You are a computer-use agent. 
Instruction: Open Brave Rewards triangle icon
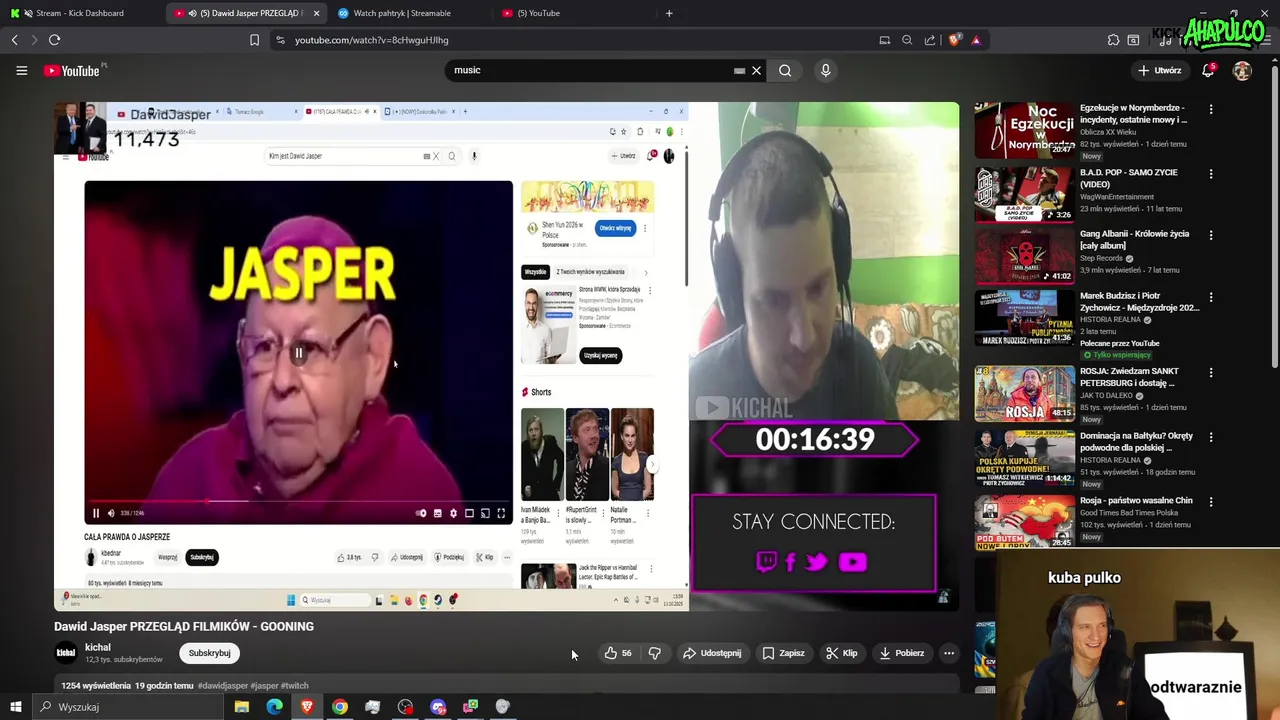(x=976, y=40)
